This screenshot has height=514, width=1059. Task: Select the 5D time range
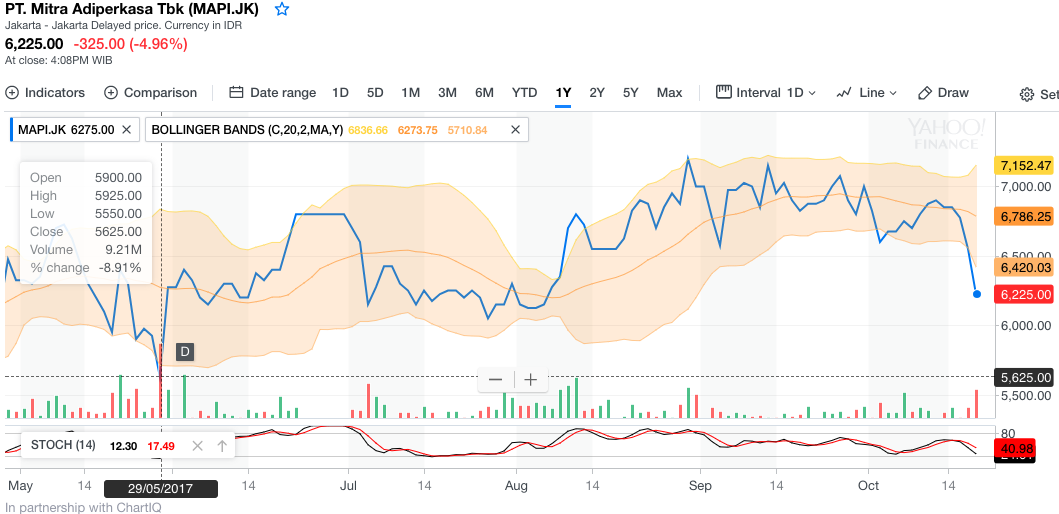click(x=375, y=93)
